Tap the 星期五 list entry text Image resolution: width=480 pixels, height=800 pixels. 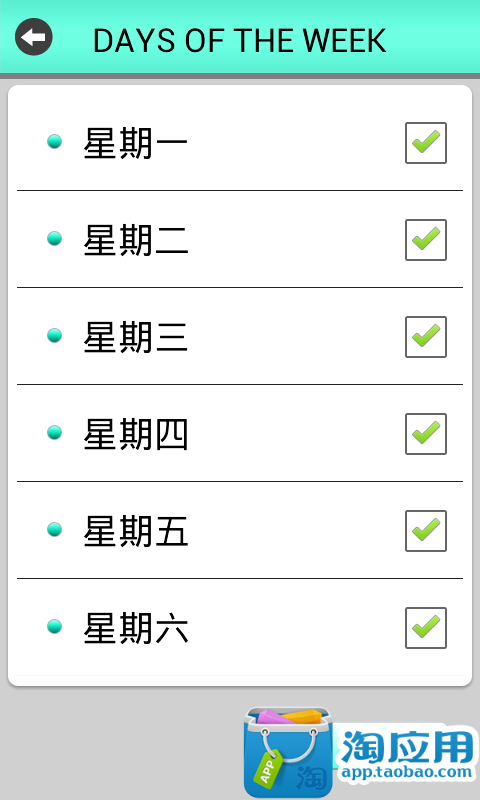pyautogui.click(x=136, y=531)
